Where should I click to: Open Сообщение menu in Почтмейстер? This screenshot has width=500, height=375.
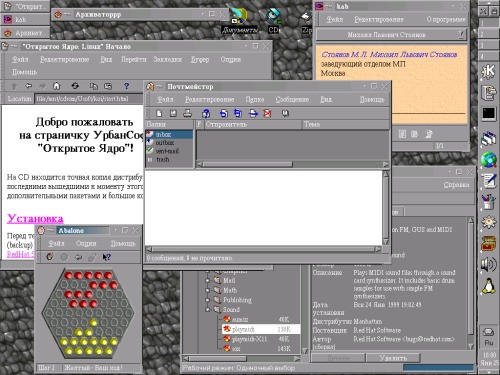click(x=292, y=99)
